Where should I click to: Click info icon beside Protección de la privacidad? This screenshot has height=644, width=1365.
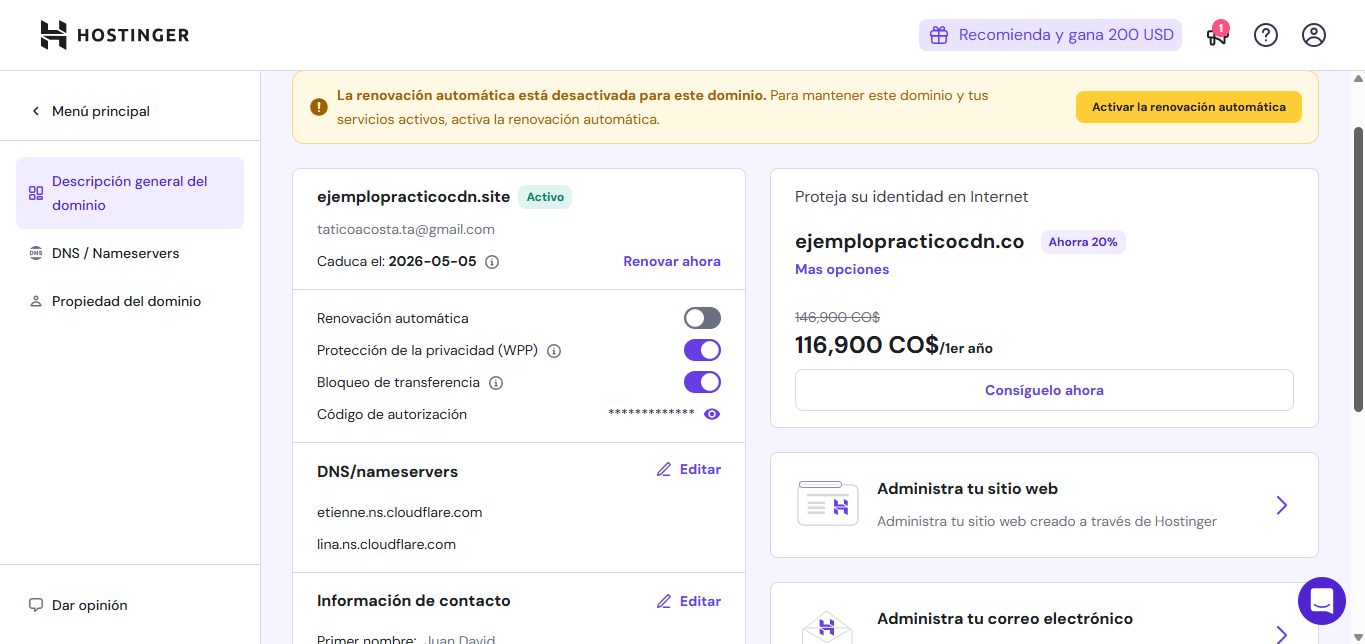pyautogui.click(x=554, y=351)
